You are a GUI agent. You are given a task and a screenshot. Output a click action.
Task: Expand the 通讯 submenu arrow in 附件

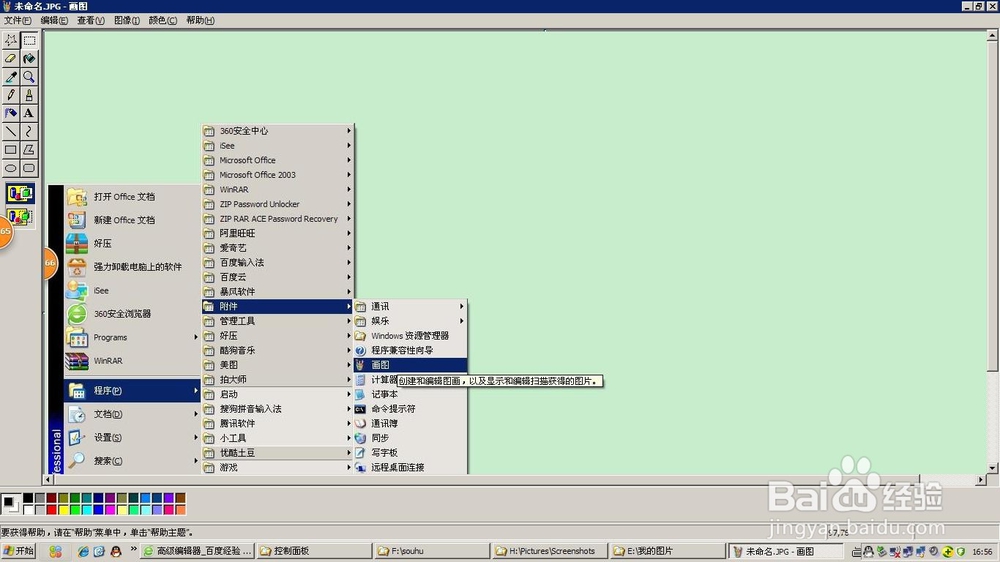pos(462,306)
